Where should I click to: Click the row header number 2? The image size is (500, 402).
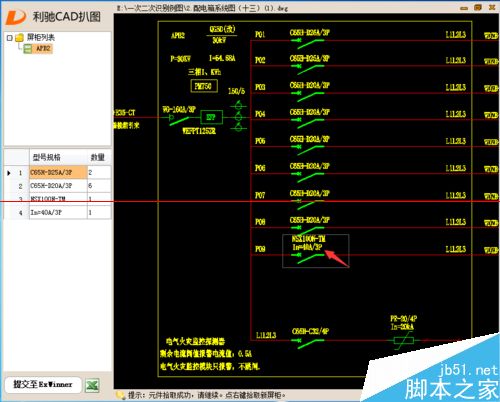tap(20, 186)
